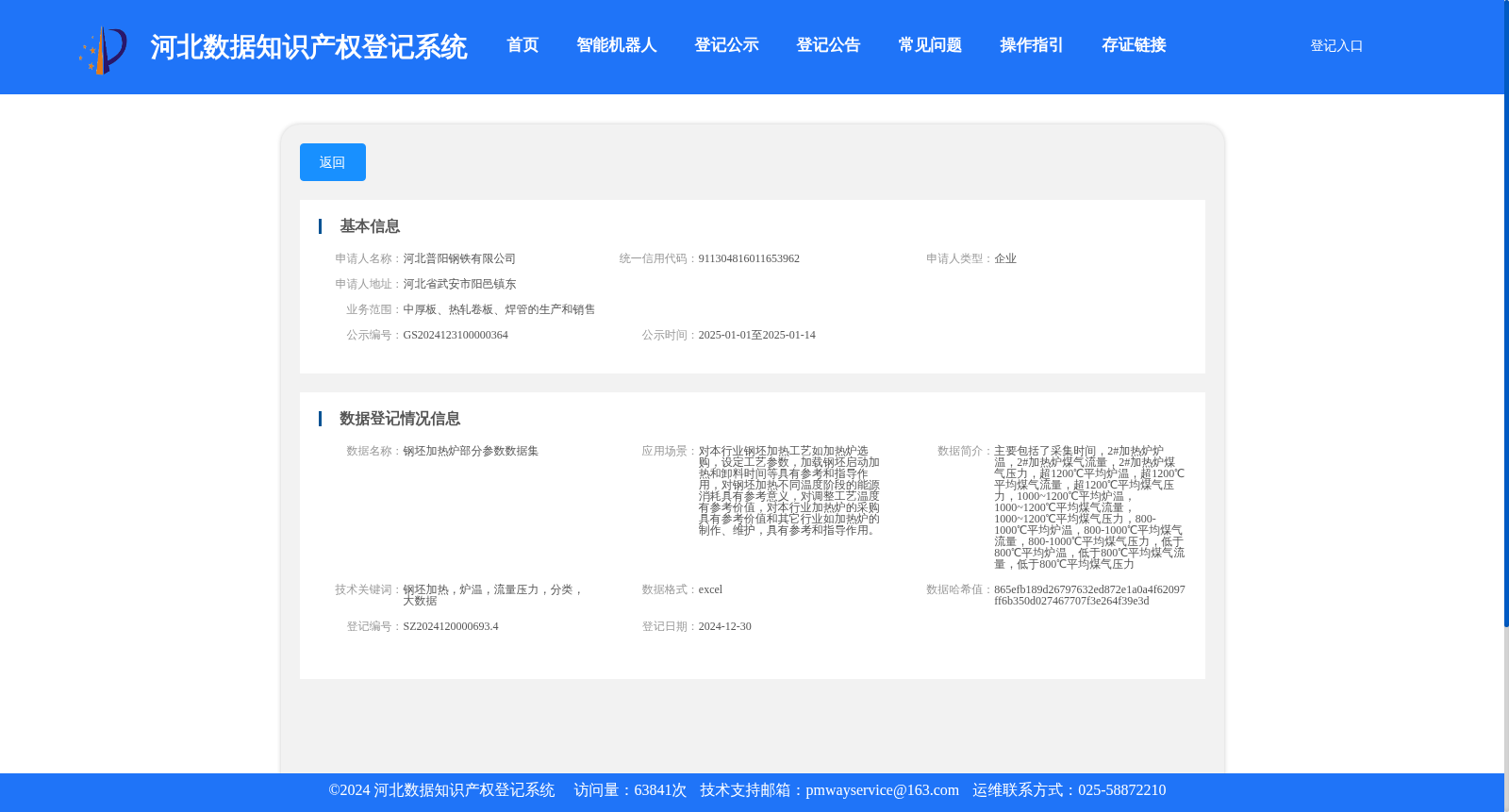The width and height of the screenshot is (1509, 812).
Task: Select the data hash value 865efb189d...
Action: 1089,595
